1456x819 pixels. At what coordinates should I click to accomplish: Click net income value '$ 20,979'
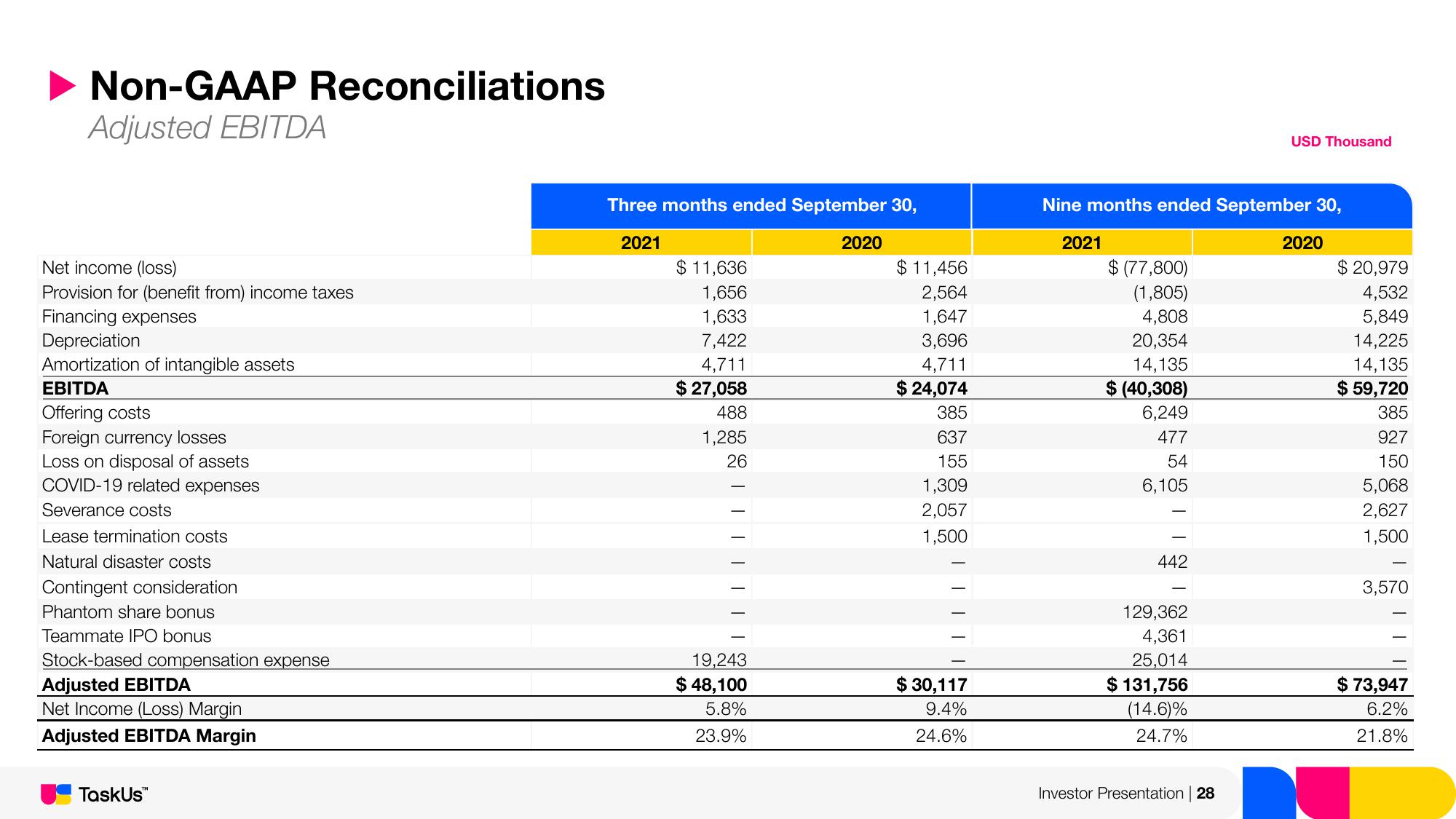(1373, 268)
